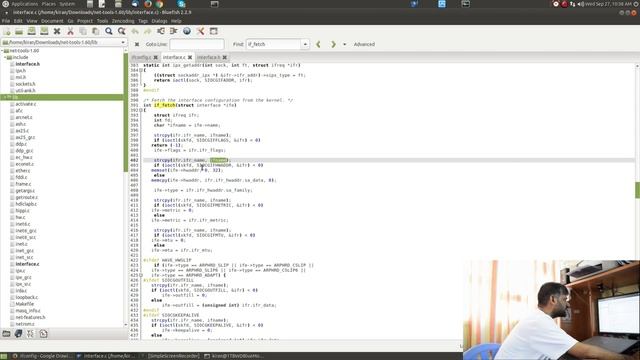Viewport: 640px width, 360px height.
Task: Click the Find next right arrow
Action: click(333, 44)
